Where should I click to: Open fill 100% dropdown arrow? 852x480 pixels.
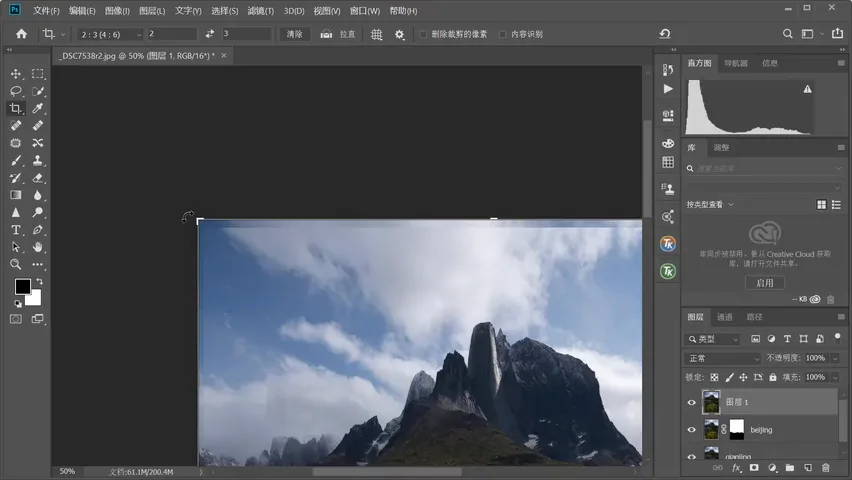[x=835, y=377]
